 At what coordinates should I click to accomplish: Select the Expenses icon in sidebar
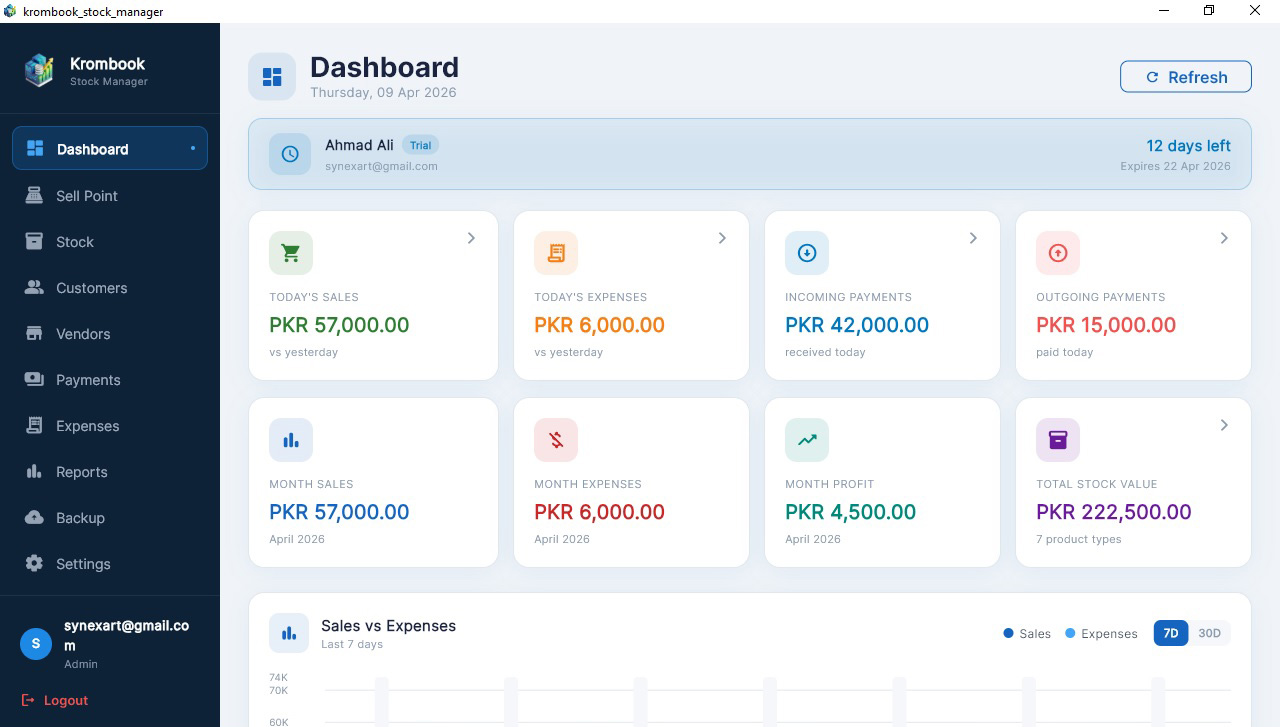[x=36, y=426]
